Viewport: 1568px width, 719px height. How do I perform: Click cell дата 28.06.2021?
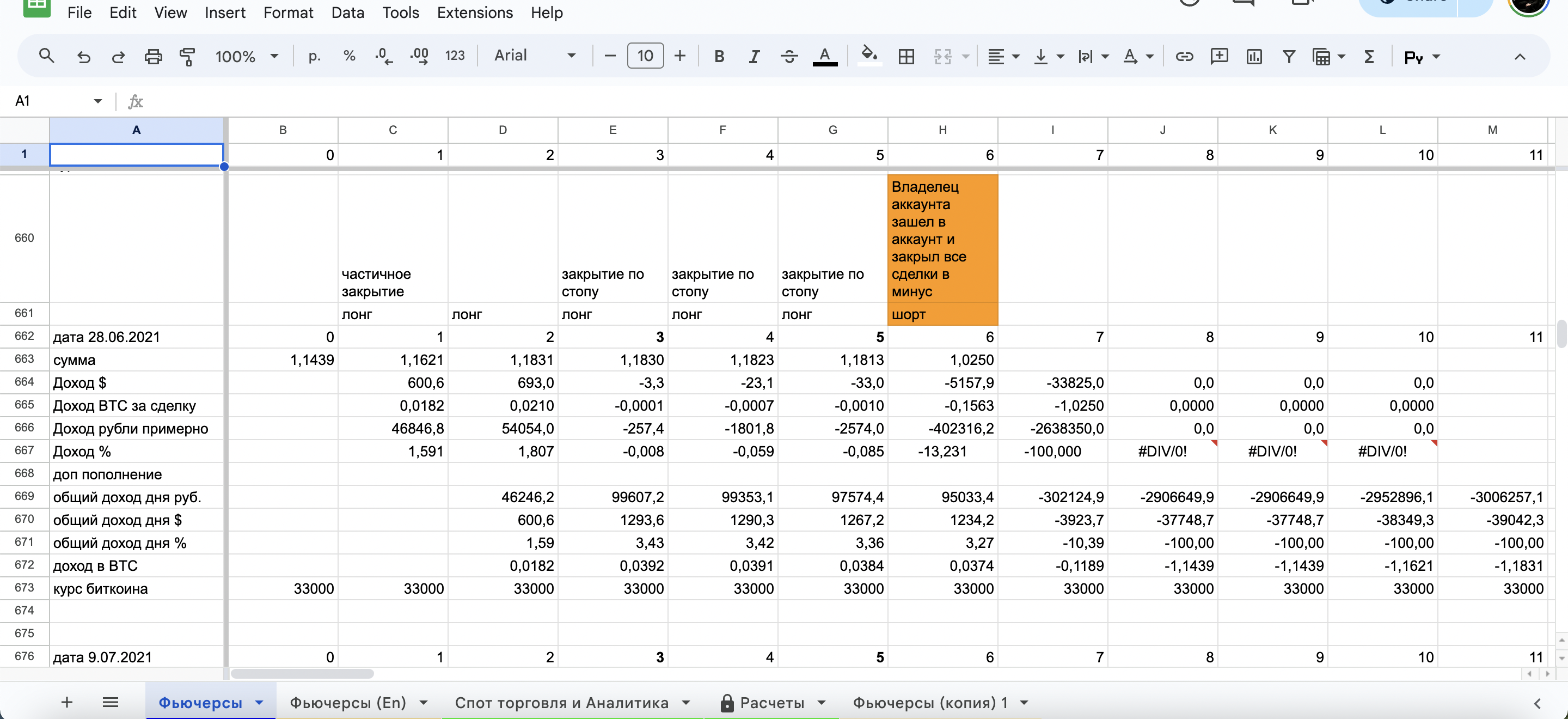pos(136,337)
